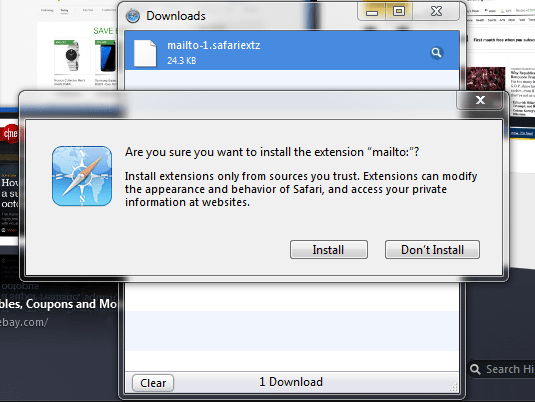Click the Safari icon in Downloads title bar

tap(132, 16)
